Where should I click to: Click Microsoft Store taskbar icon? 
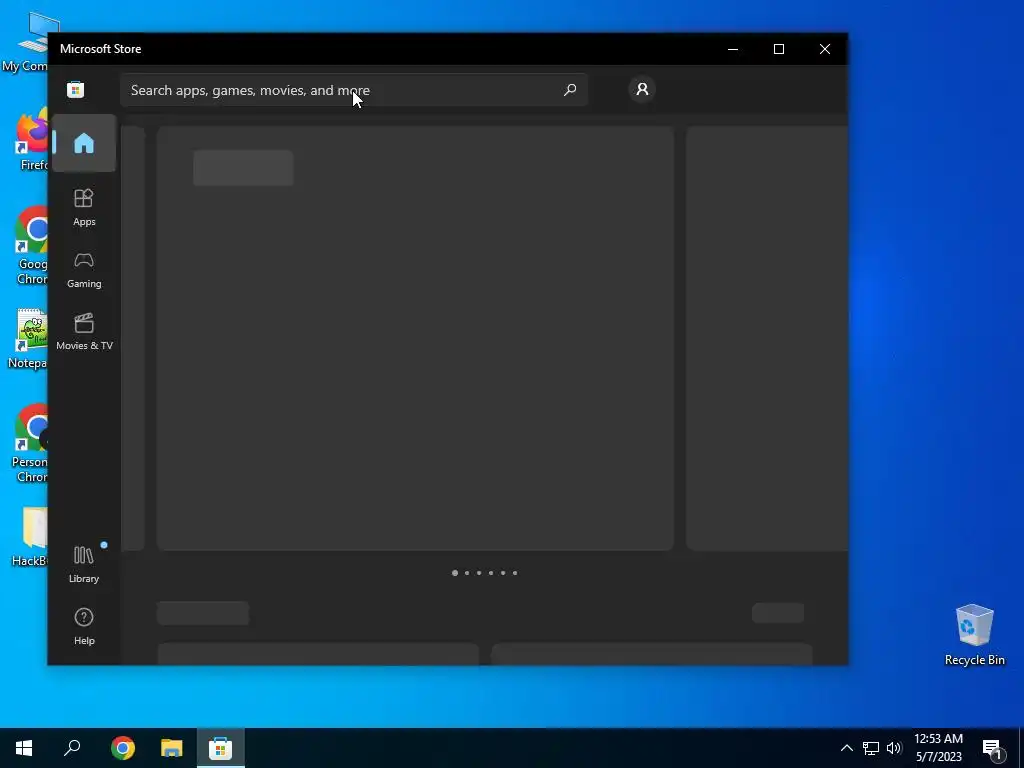point(221,748)
